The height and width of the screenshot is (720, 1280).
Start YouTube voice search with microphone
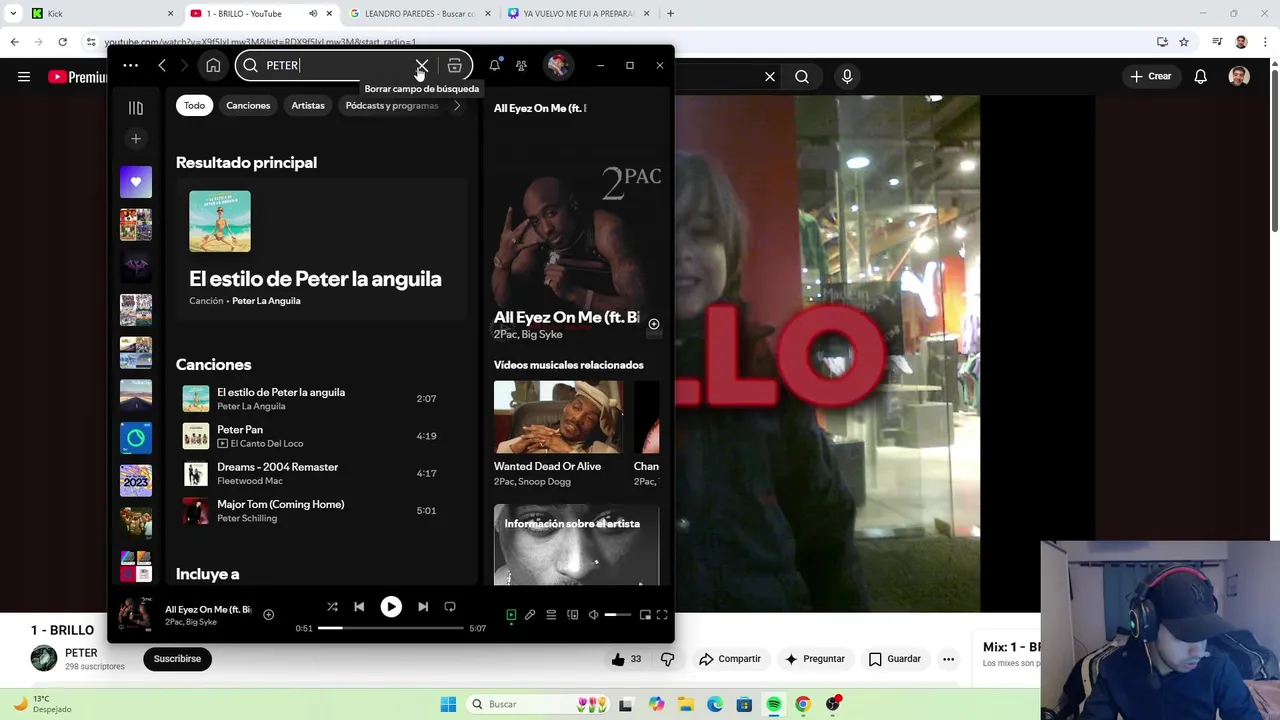point(847,76)
